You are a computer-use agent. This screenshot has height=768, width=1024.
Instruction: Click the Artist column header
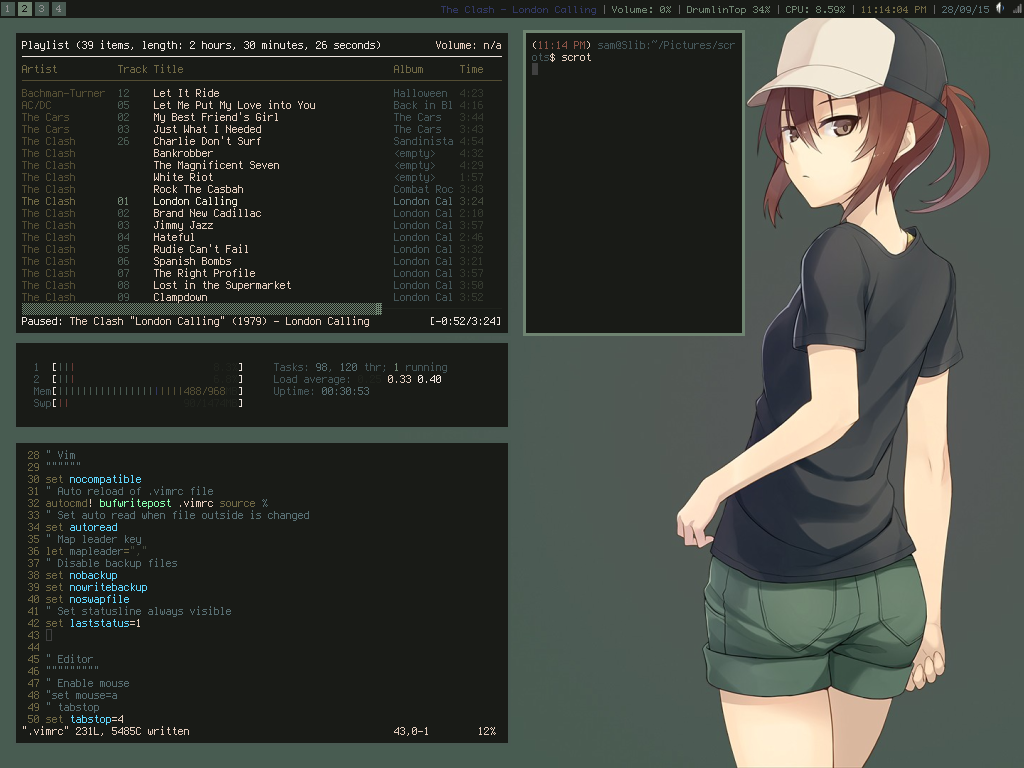pos(40,69)
